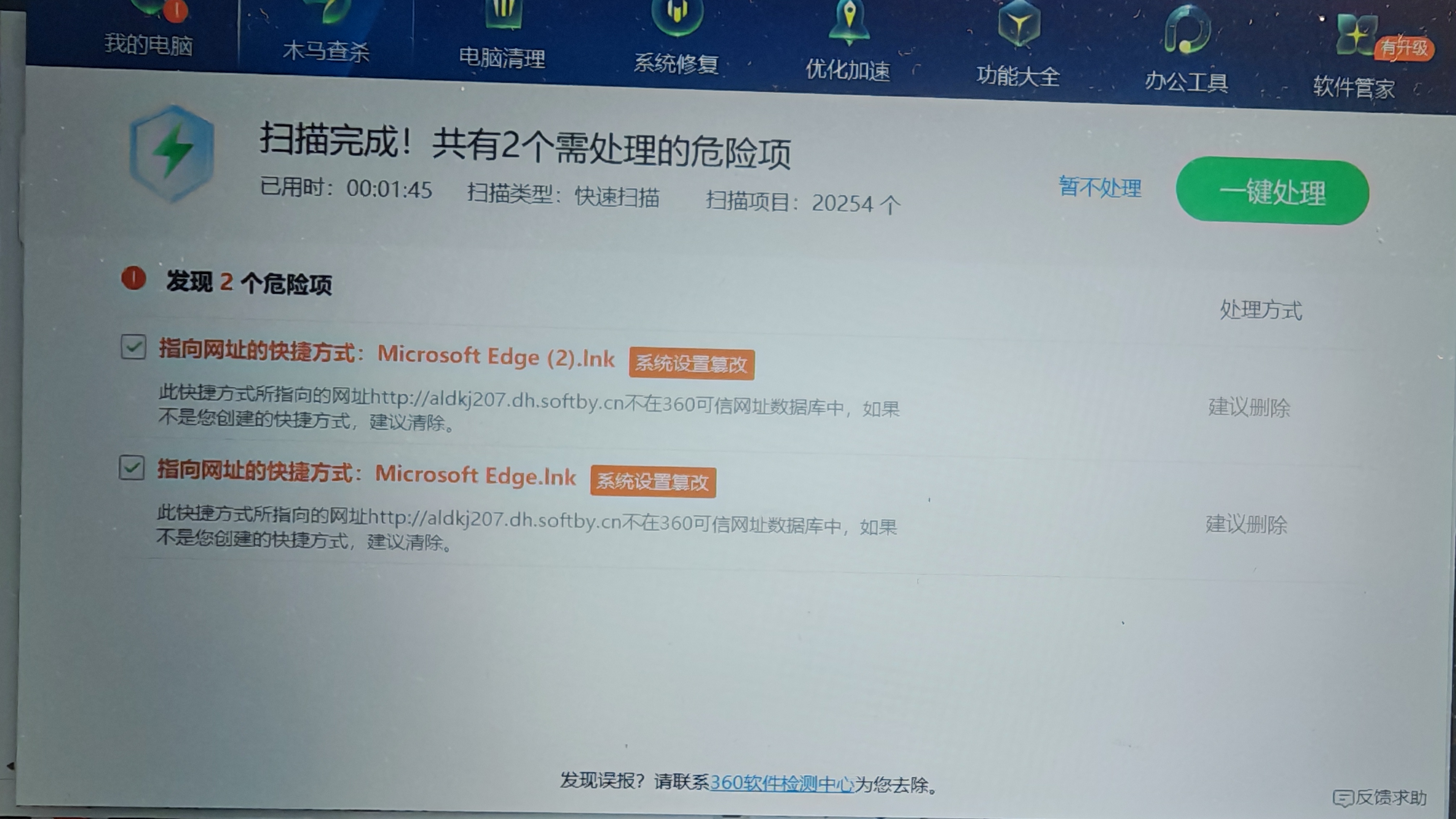Image resolution: width=1456 pixels, height=819 pixels.
Task: Click the description under Microsoft Edge (2).lnk
Action: [x=529, y=408]
